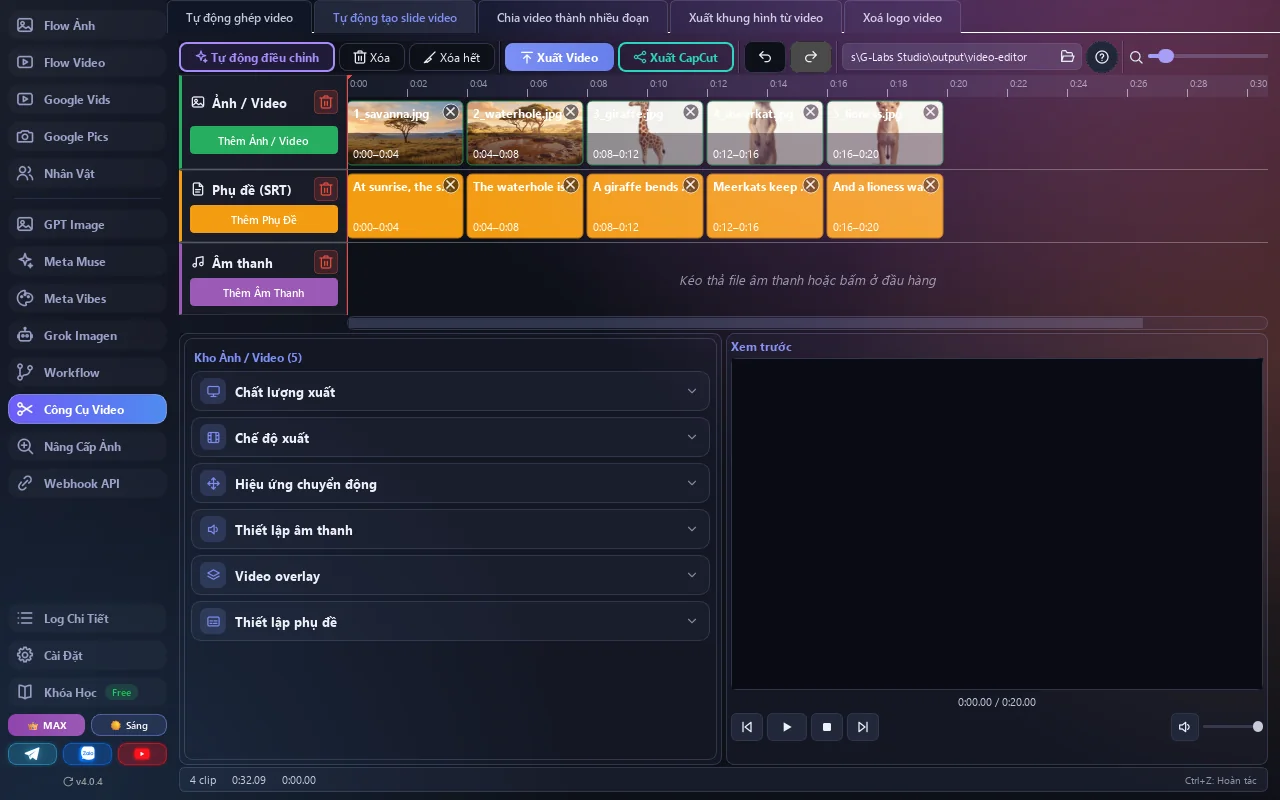Remove the "And a lioness wa" subtitle clip
1280x800 pixels.
pos(931,185)
